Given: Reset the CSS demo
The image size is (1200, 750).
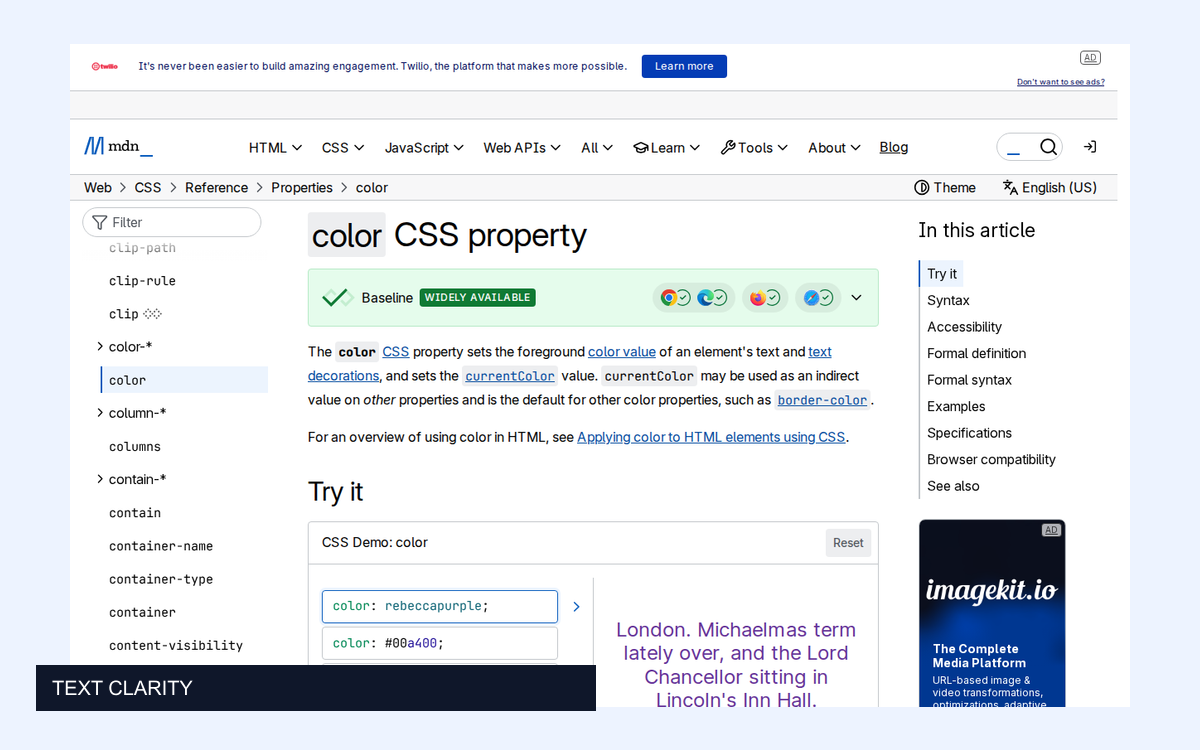Looking at the screenshot, I should [848, 543].
